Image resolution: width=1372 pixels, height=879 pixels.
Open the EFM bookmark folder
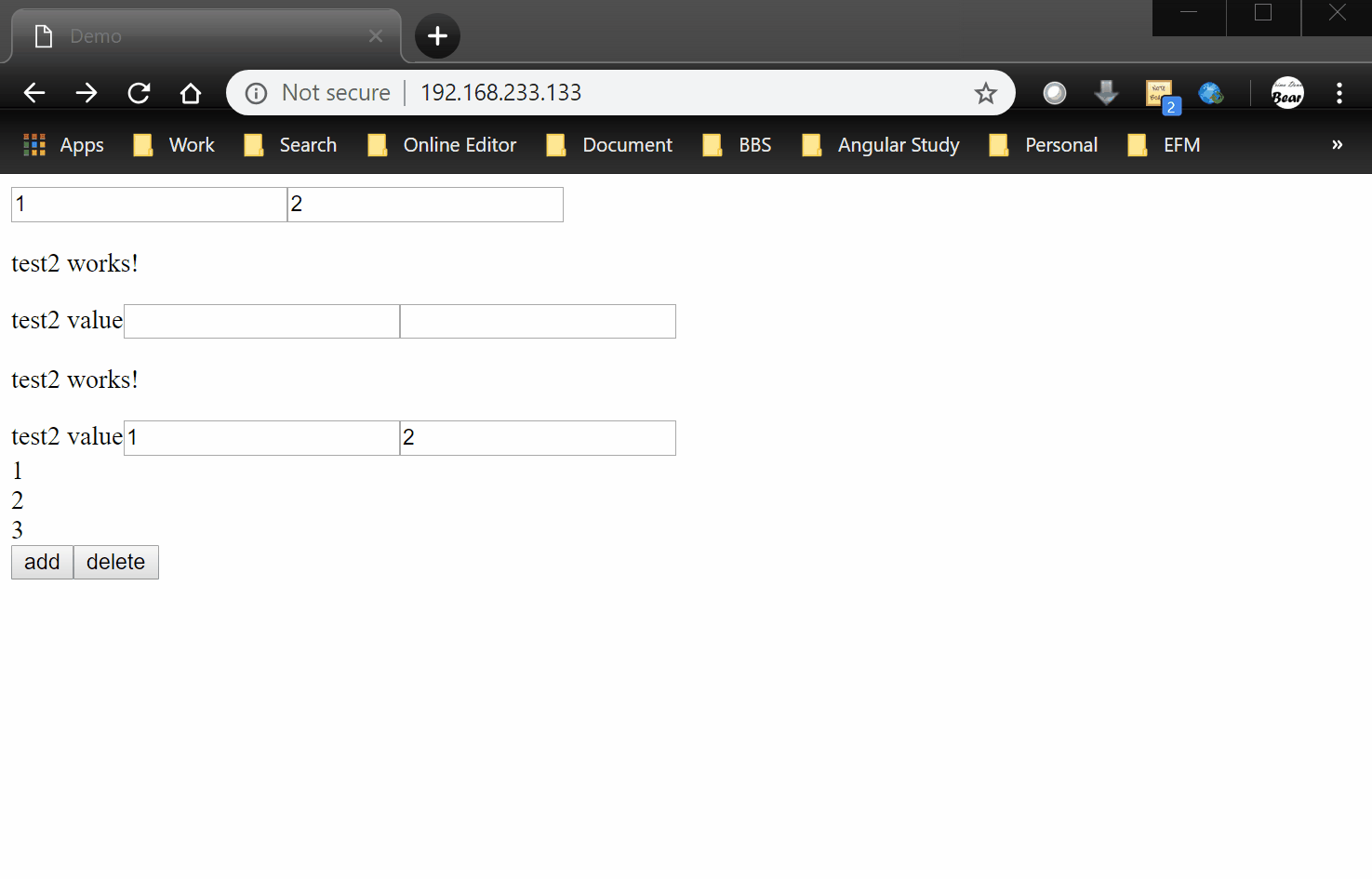[1165, 145]
